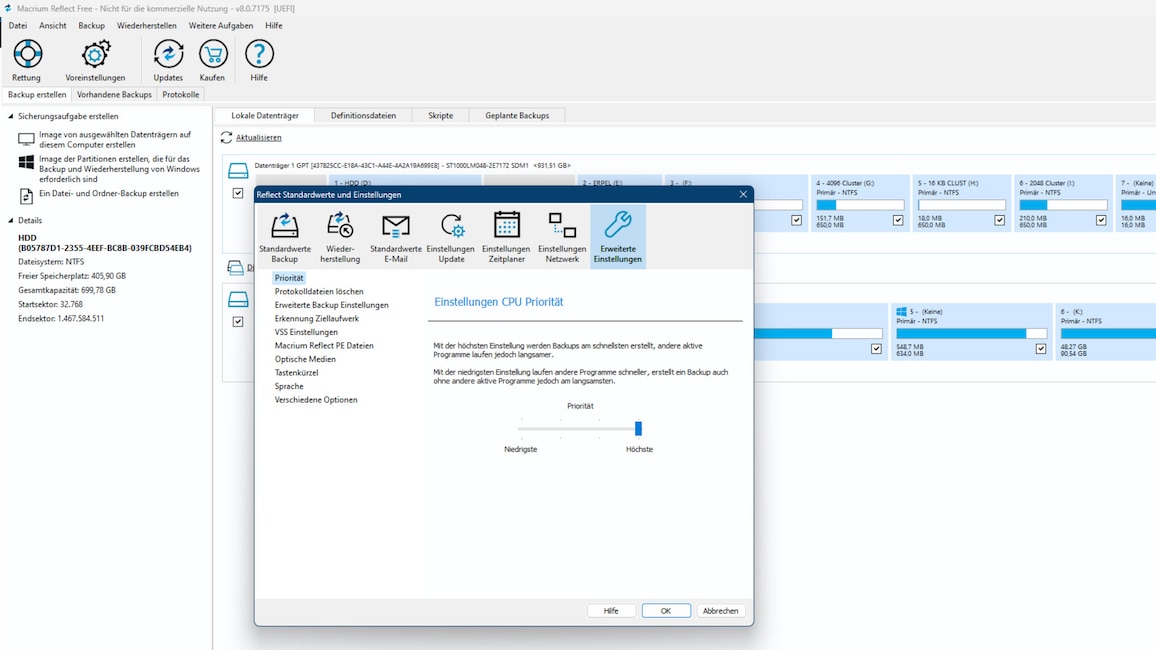Open the Hilfe menu in menu bar
Screen dimensions: 1156x650
(x=274, y=25)
